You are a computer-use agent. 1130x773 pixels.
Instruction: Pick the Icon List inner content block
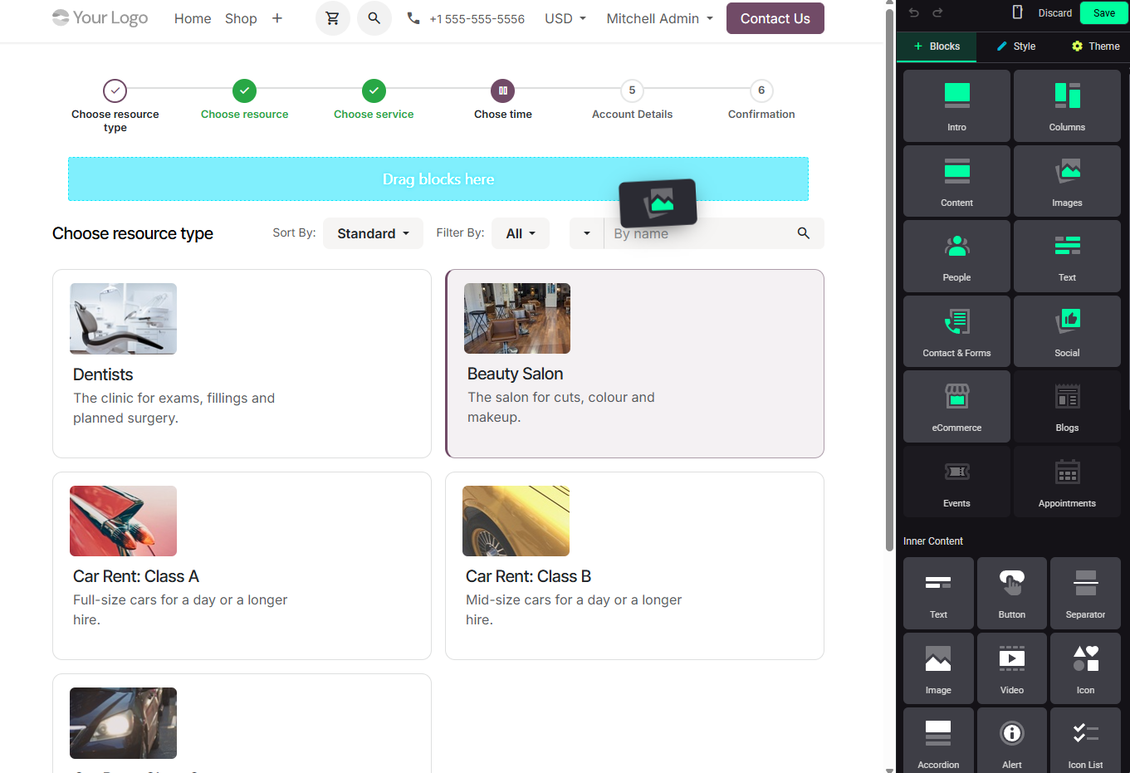1085,741
